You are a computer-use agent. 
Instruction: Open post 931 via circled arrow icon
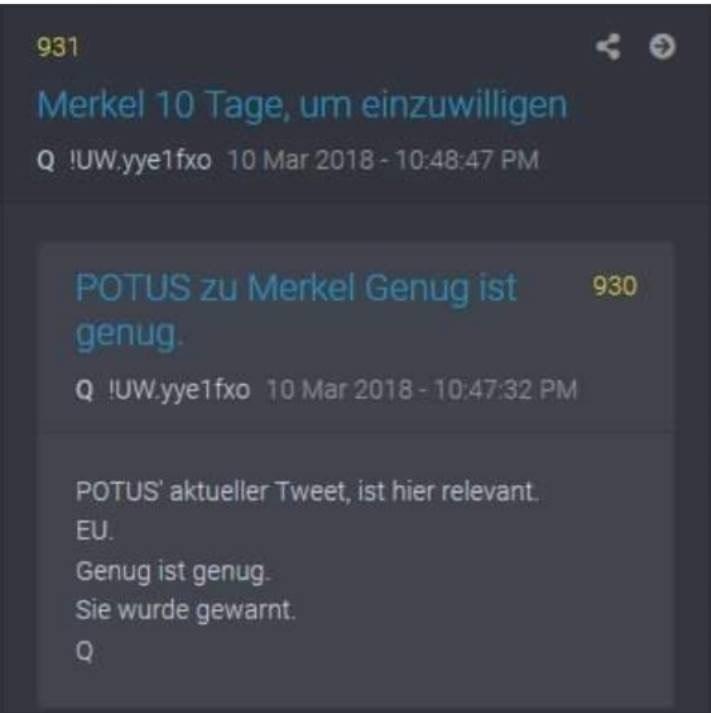pyautogui.click(x=662, y=47)
